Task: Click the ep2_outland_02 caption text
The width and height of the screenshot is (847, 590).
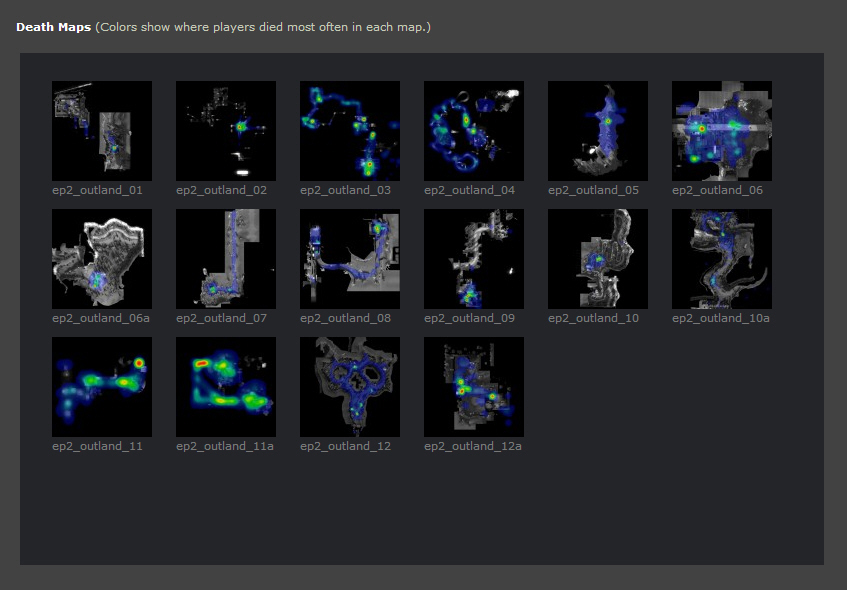Action: pos(221,190)
